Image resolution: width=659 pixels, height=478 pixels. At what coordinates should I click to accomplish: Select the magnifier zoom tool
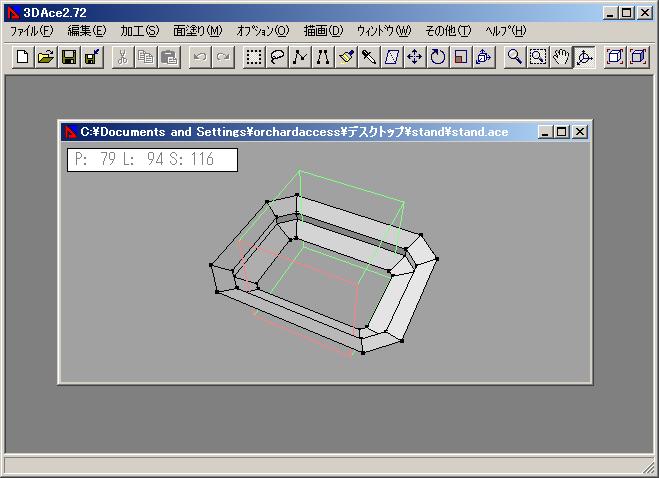click(x=514, y=57)
